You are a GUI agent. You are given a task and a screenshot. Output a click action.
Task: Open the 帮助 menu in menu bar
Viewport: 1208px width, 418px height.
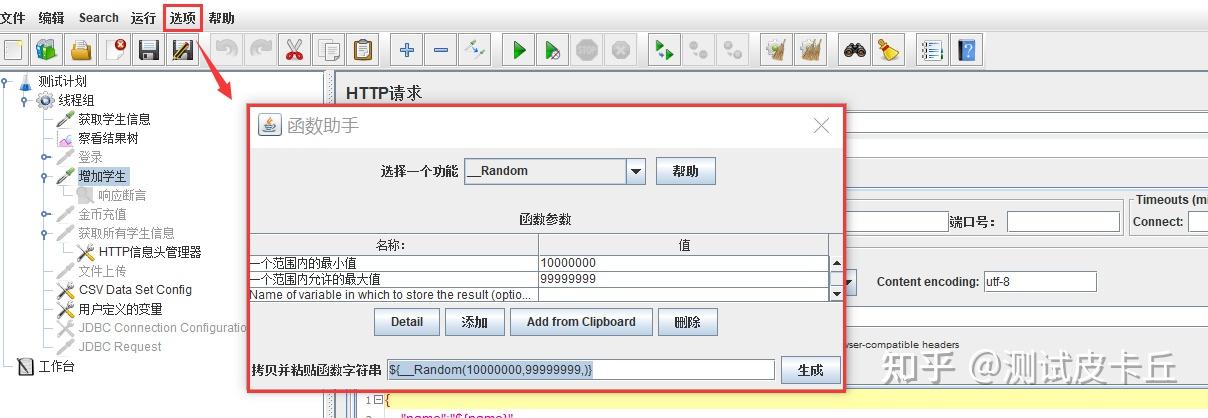(222, 18)
